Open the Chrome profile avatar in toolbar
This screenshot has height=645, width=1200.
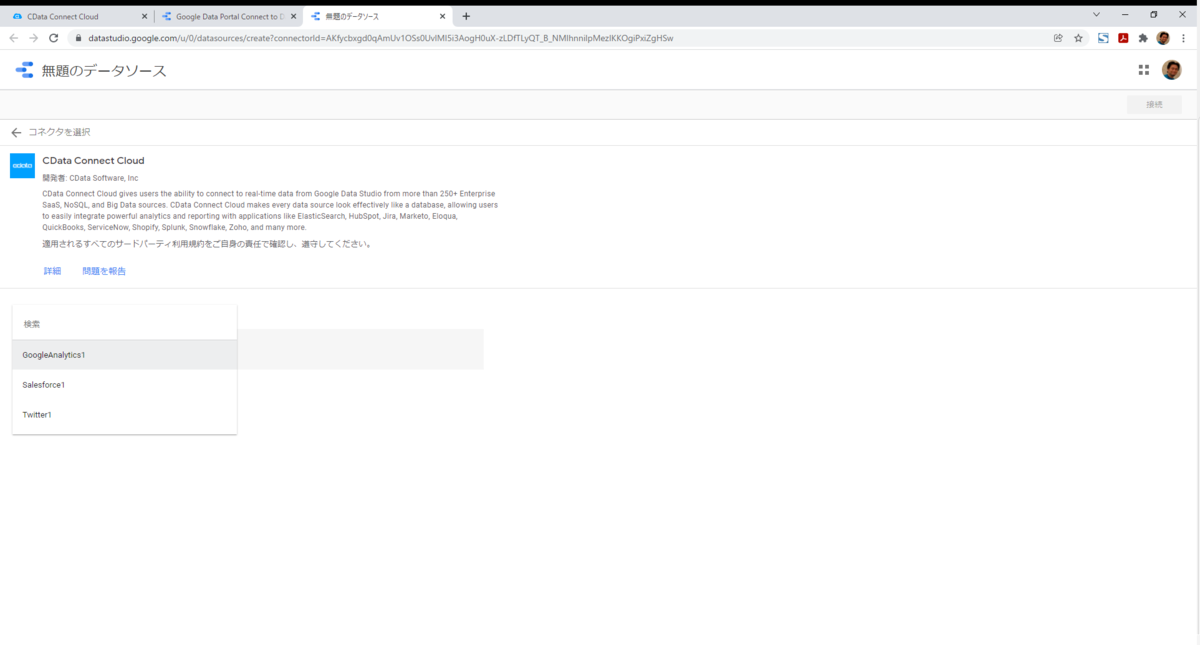coord(1163,38)
